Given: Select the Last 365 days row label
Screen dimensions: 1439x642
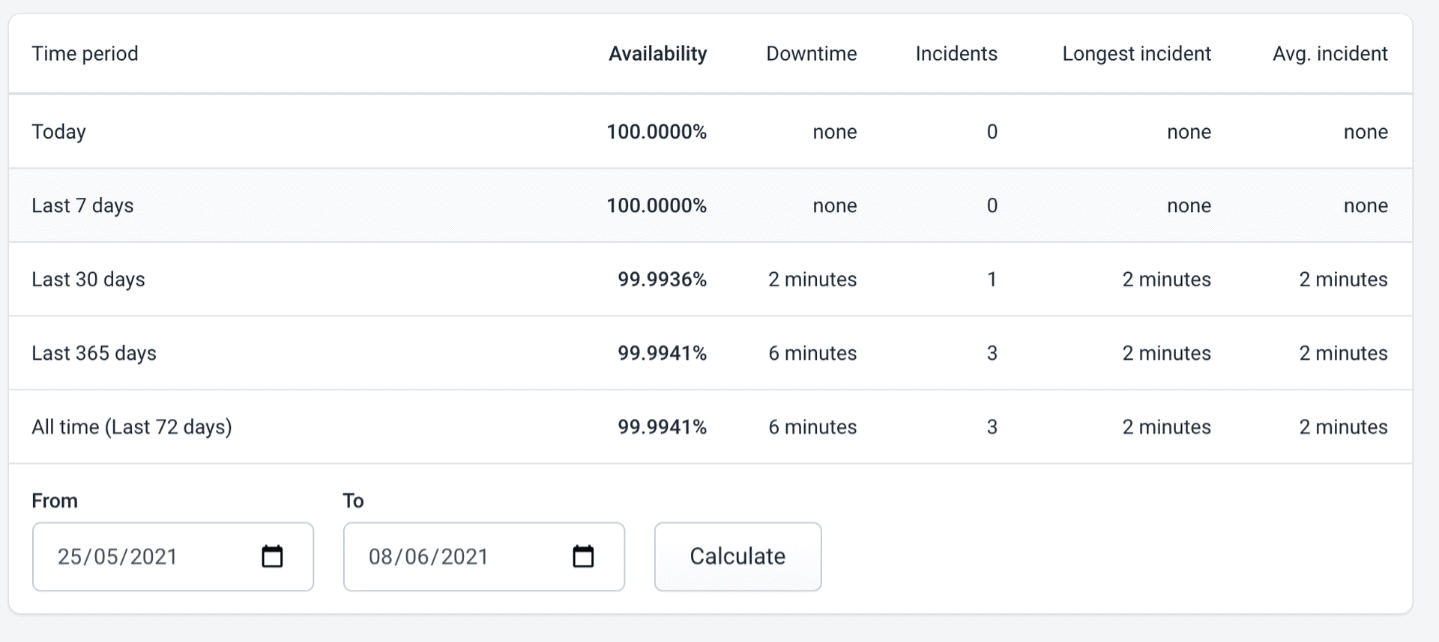Looking at the screenshot, I should pos(94,353).
